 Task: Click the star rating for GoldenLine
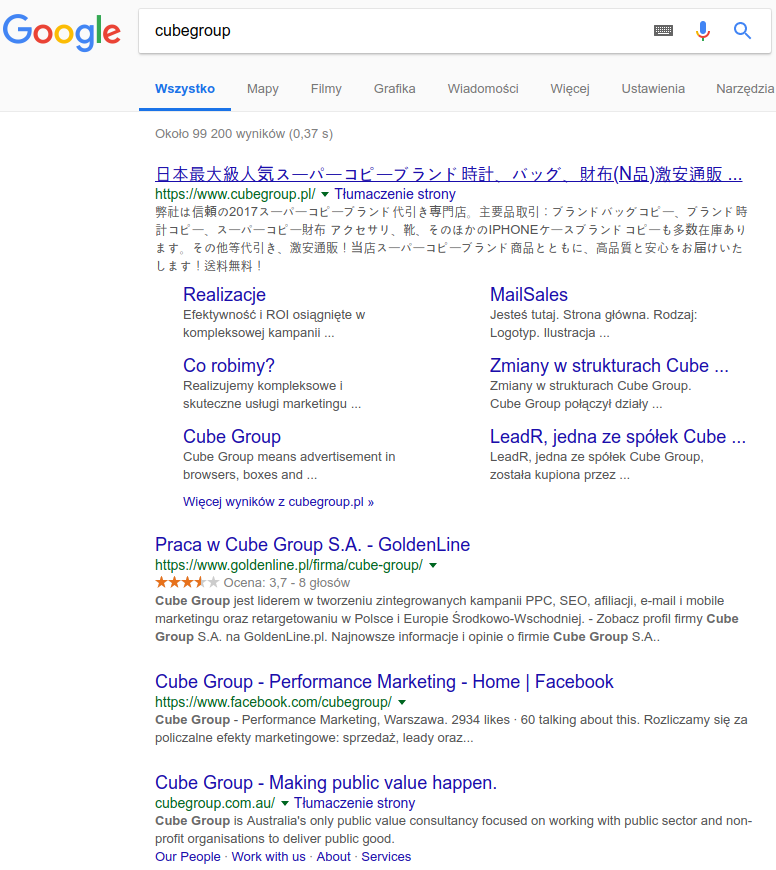click(x=187, y=582)
